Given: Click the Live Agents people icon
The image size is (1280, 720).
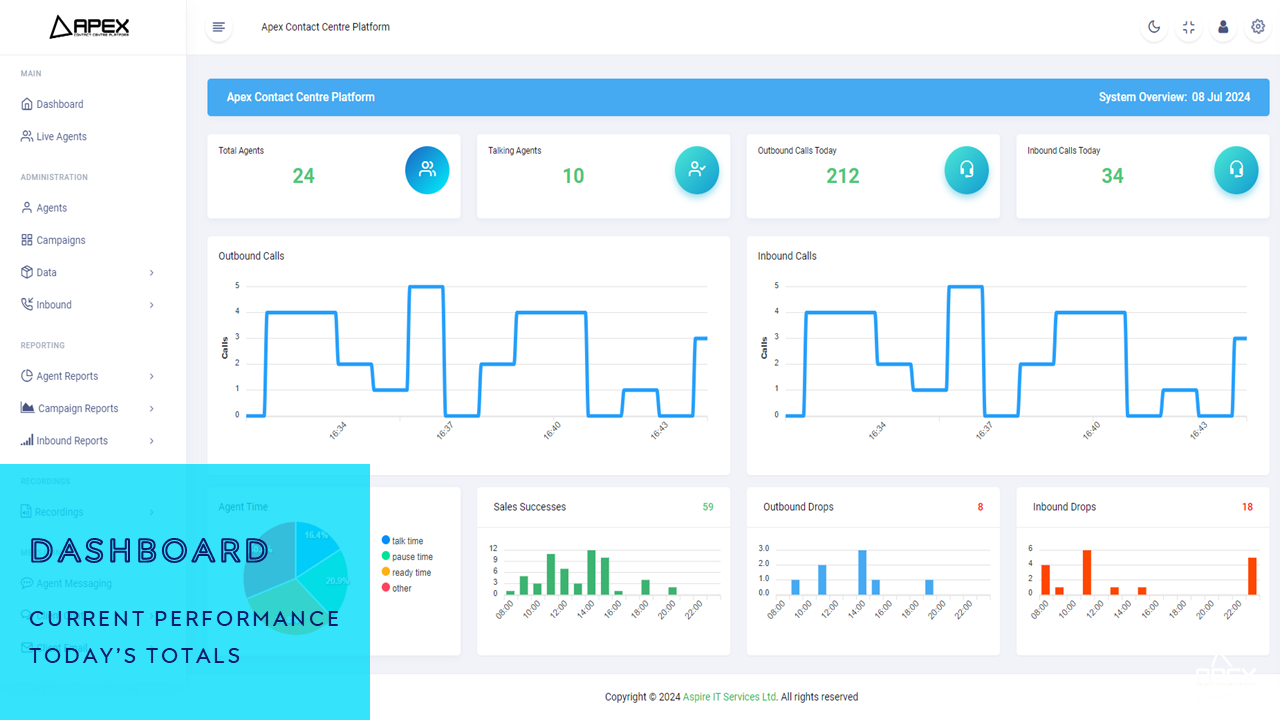Looking at the screenshot, I should click(27, 136).
